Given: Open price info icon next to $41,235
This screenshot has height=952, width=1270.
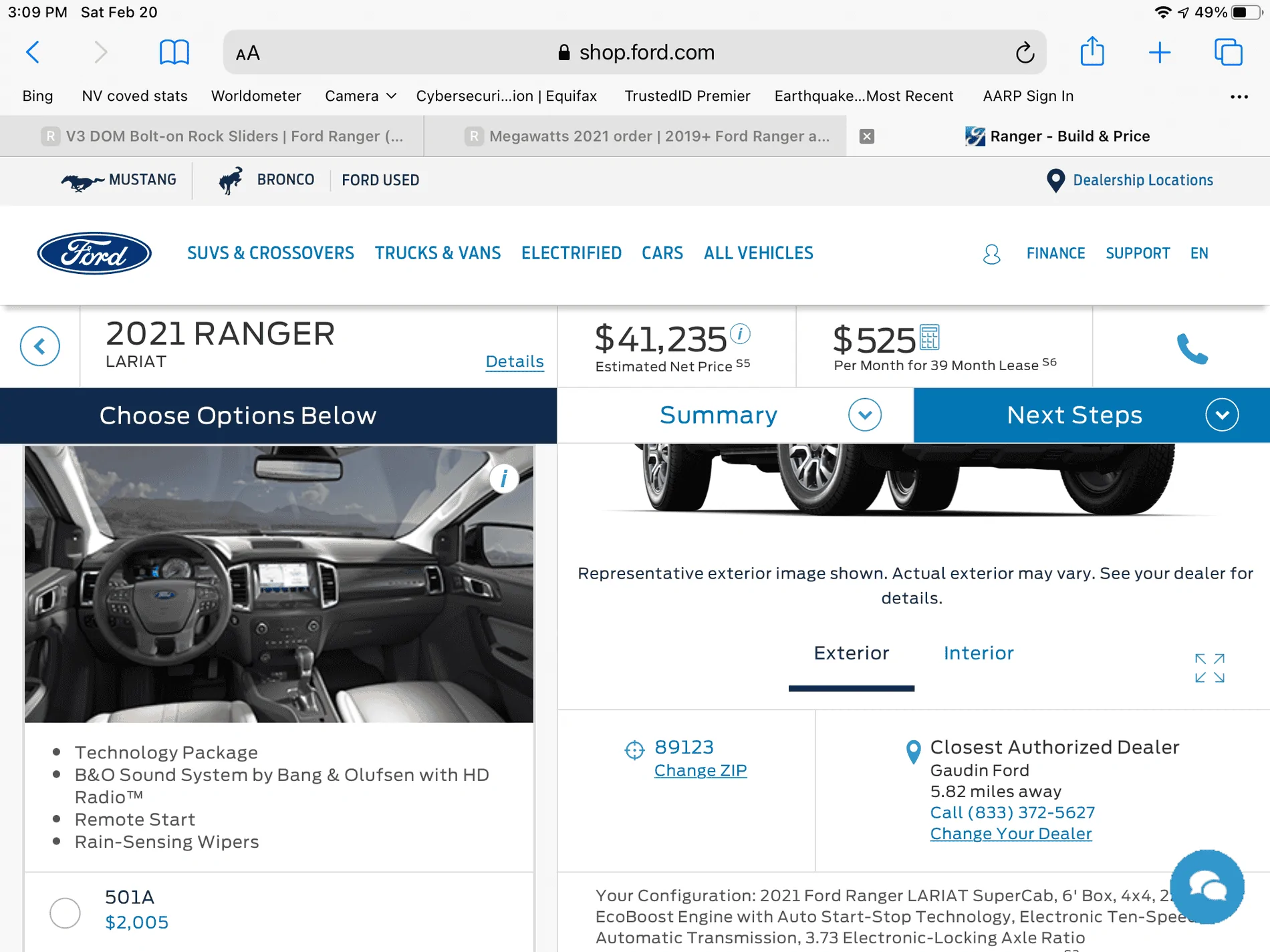Looking at the screenshot, I should (x=740, y=333).
